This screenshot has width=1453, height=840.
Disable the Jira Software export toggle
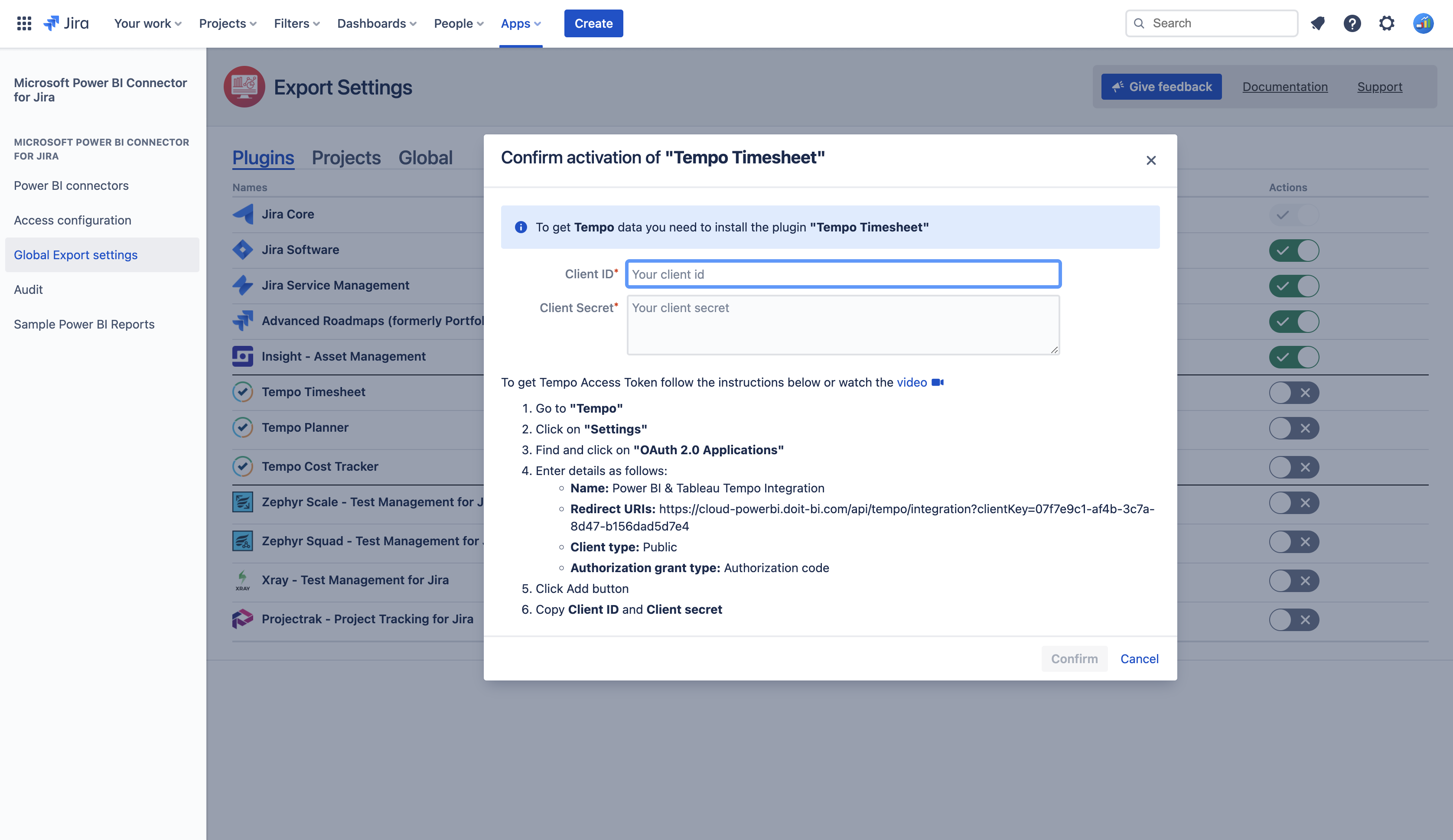(1293, 250)
